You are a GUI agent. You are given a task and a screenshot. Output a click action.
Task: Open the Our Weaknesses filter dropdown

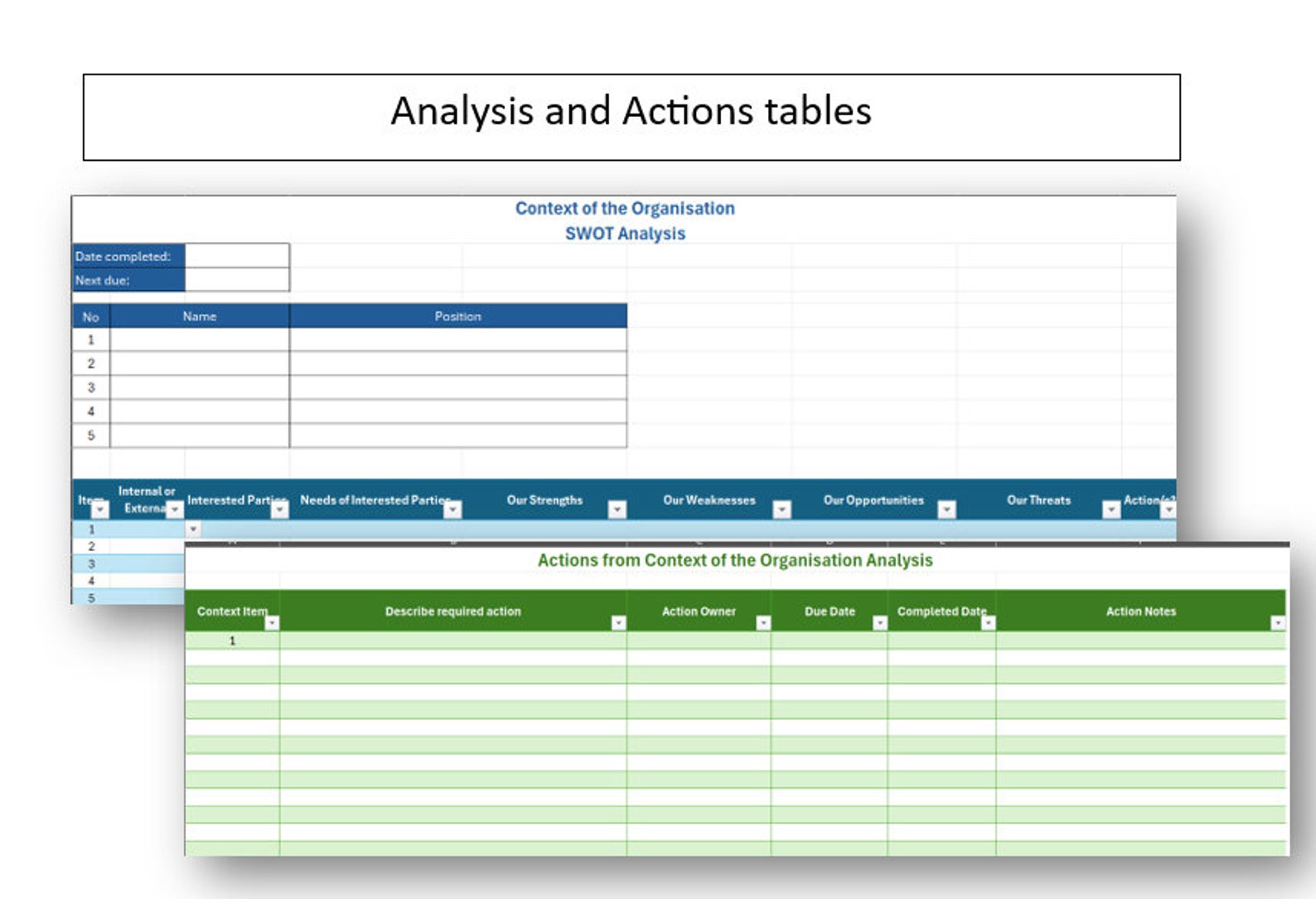[782, 510]
